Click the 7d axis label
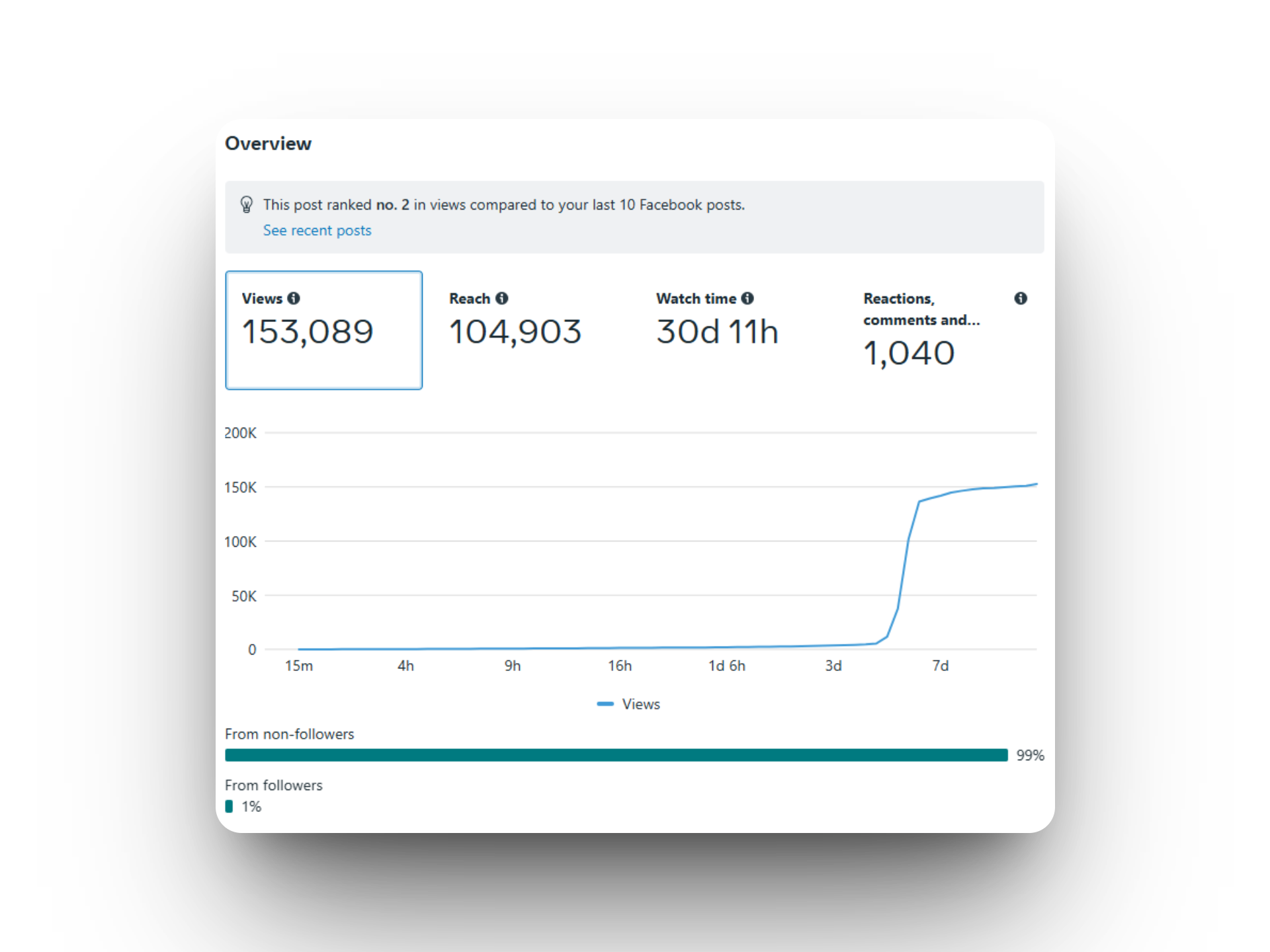Viewport: 1270px width, 952px height. click(941, 666)
